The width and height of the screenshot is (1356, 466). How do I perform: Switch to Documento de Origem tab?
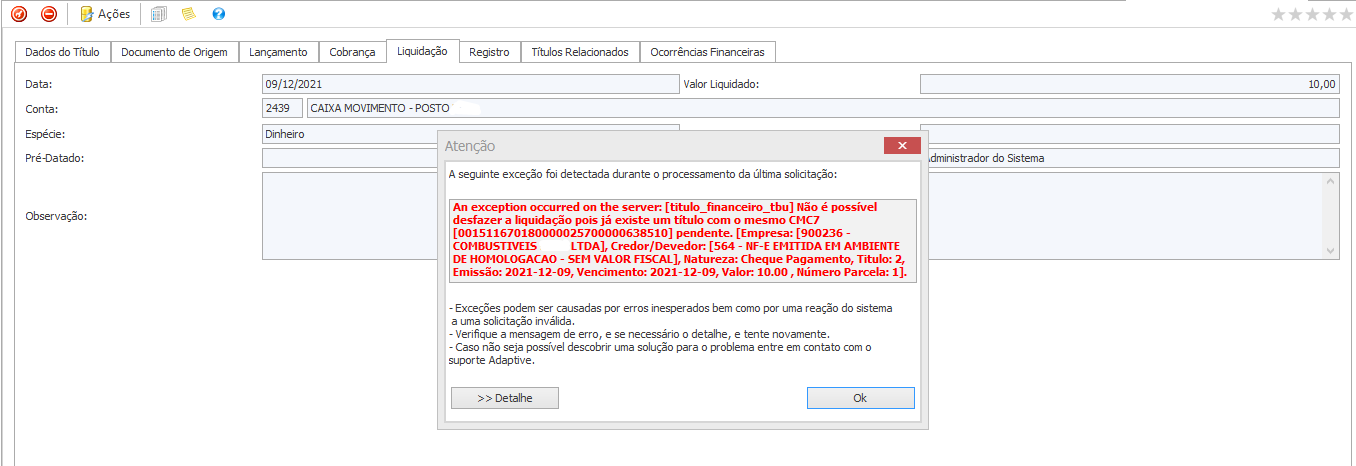[175, 52]
